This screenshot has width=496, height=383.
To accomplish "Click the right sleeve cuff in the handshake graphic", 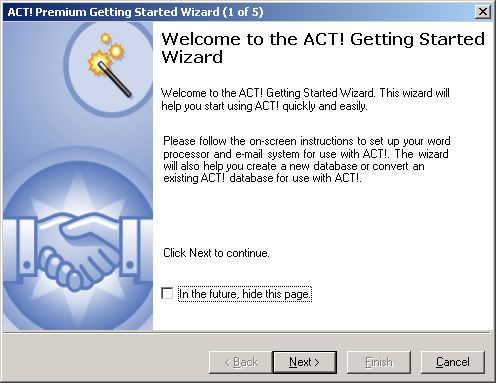I will point(131,246).
